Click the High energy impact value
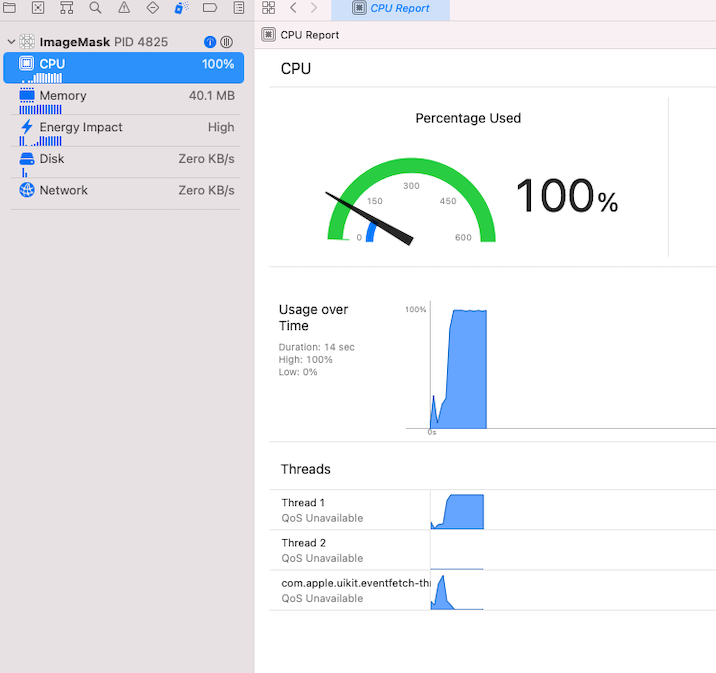 tap(221, 127)
